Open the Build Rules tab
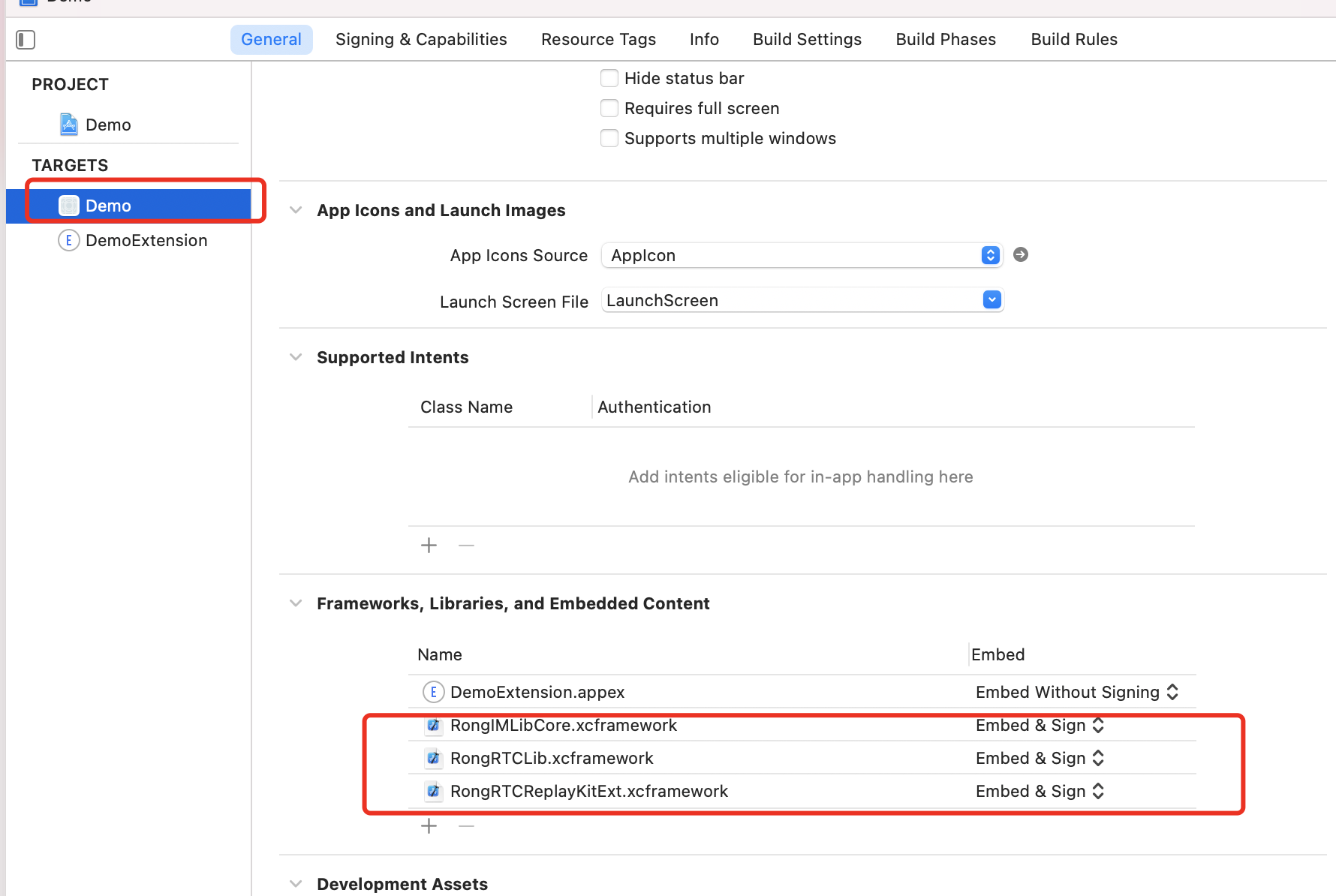 click(1074, 40)
